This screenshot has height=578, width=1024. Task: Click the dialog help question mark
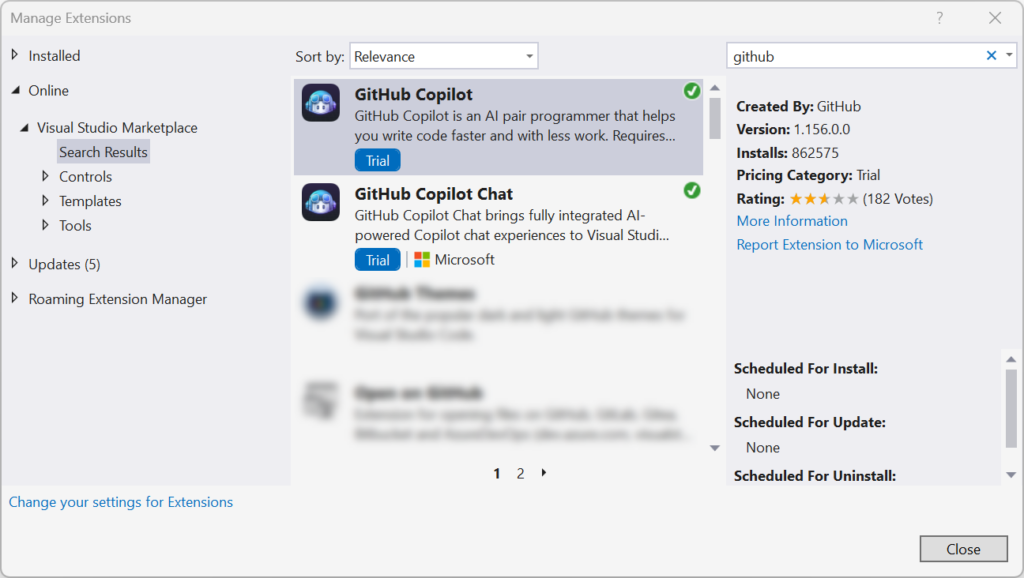[940, 17]
